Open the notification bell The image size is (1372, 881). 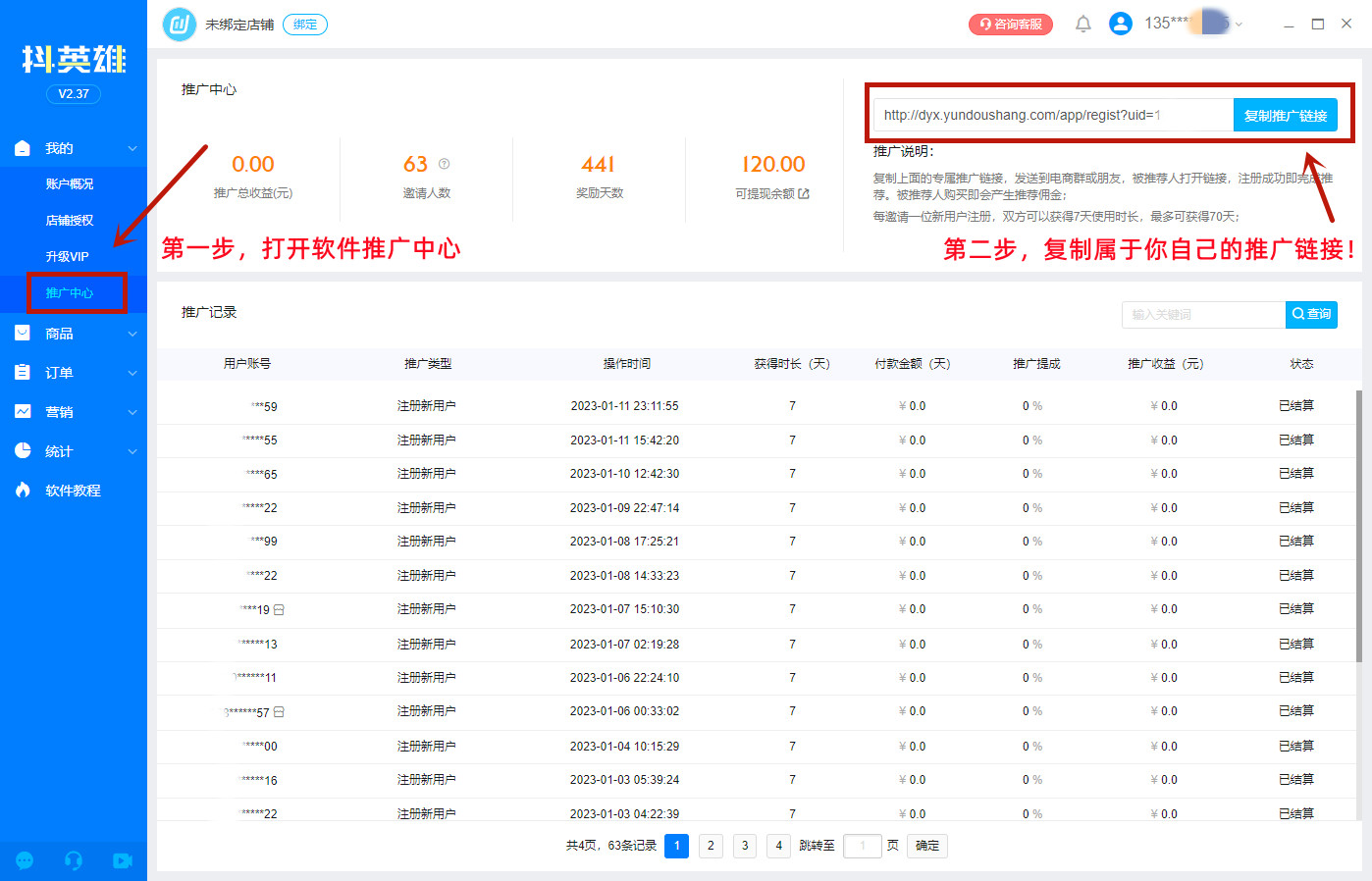pyautogui.click(x=1083, y=25)
